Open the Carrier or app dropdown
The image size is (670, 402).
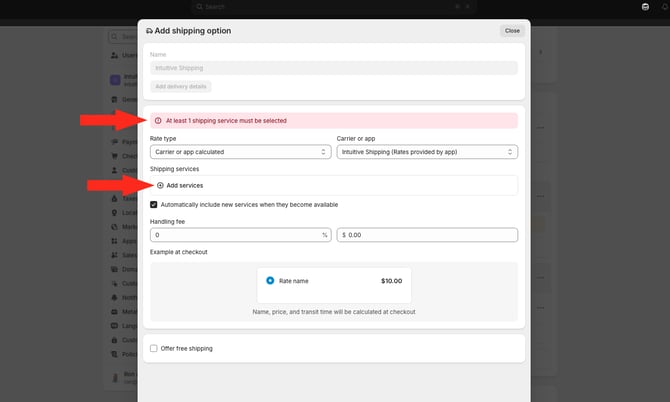[x=427, y=152]
